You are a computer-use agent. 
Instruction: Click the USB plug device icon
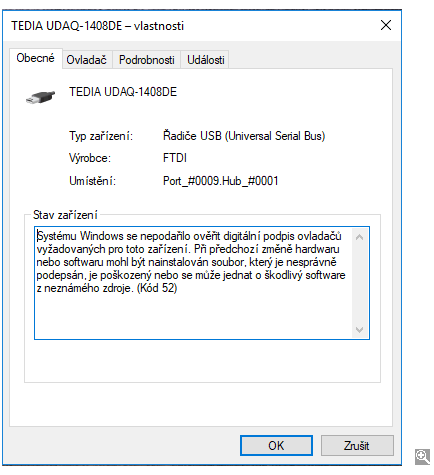click(x=41, y=97)
